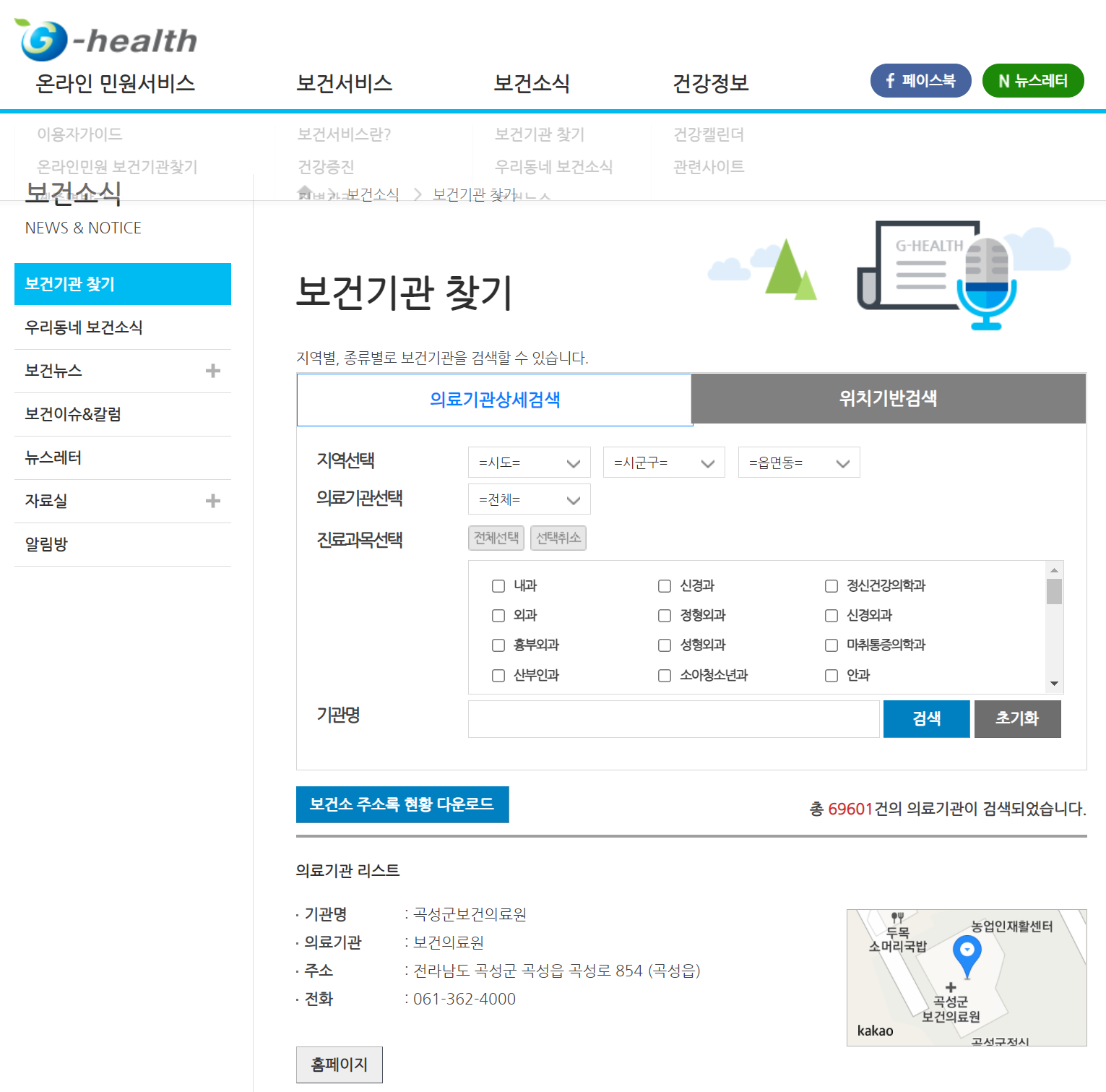Open the =시도= region dropdown

coord(529,463)
